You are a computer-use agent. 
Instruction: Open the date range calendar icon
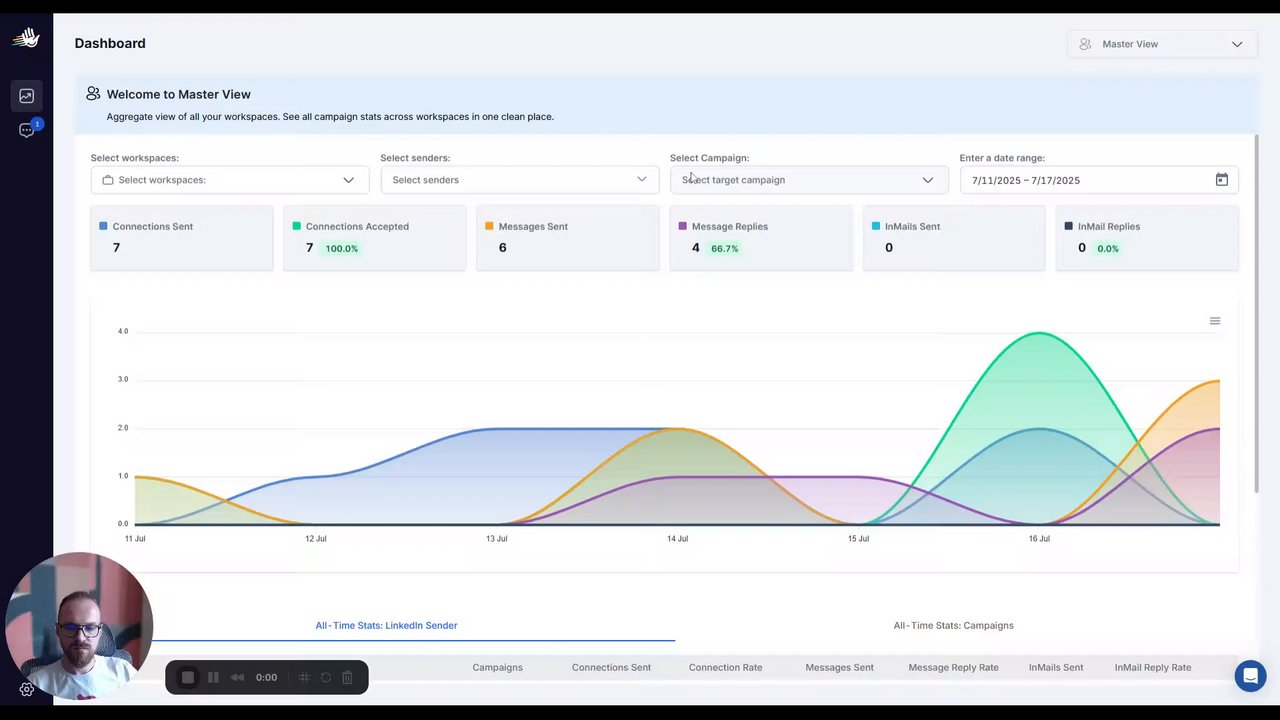1221,180
